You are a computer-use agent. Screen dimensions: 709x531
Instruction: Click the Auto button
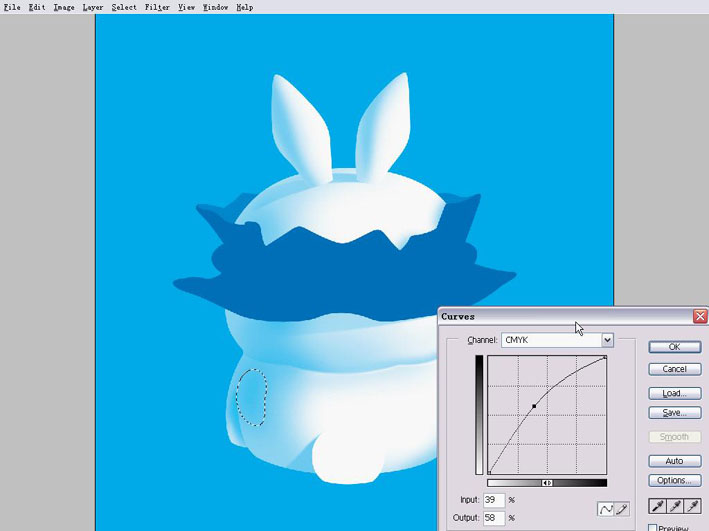point(675,461)
